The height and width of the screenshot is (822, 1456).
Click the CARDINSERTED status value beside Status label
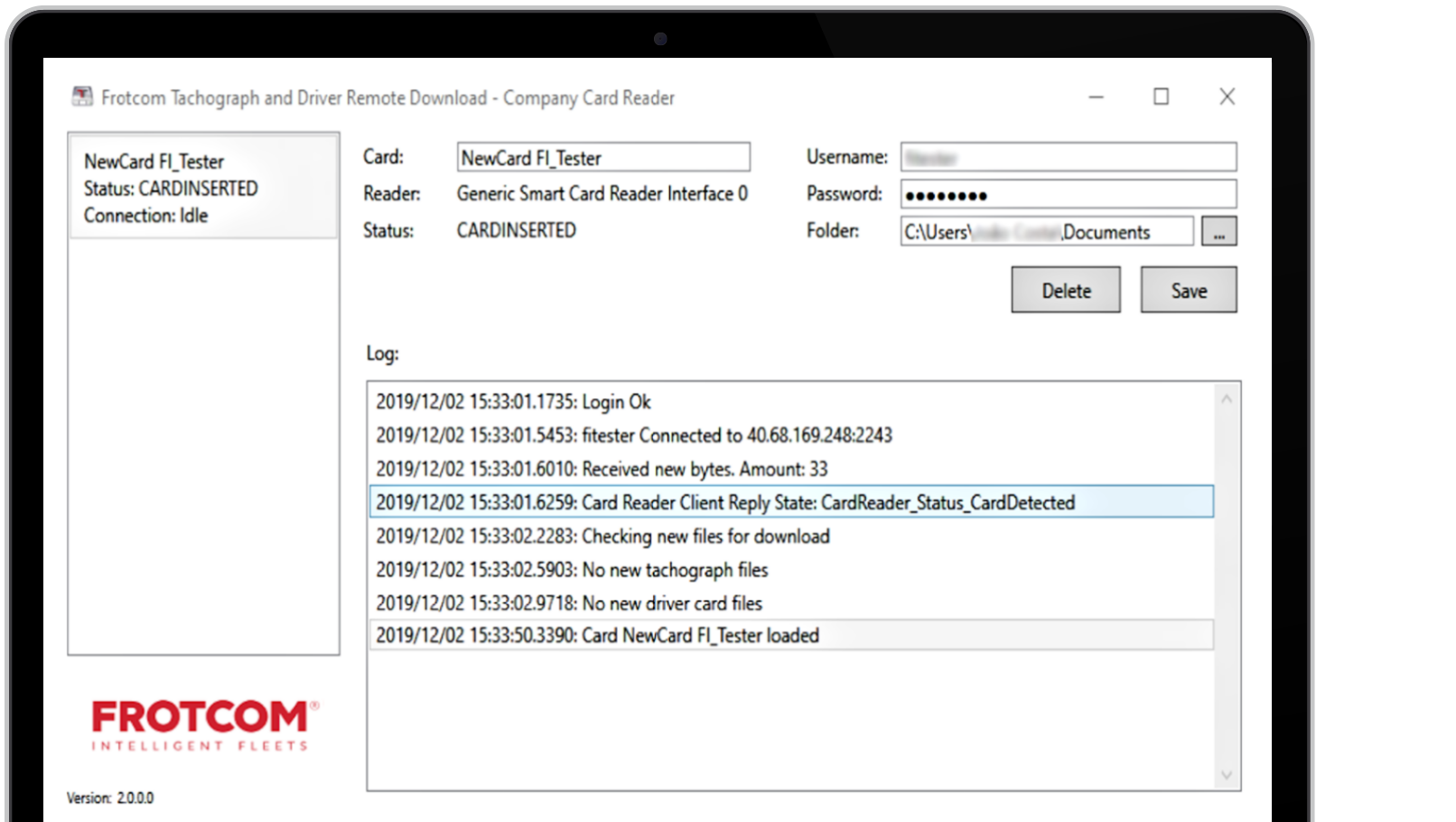click(516, 230)
